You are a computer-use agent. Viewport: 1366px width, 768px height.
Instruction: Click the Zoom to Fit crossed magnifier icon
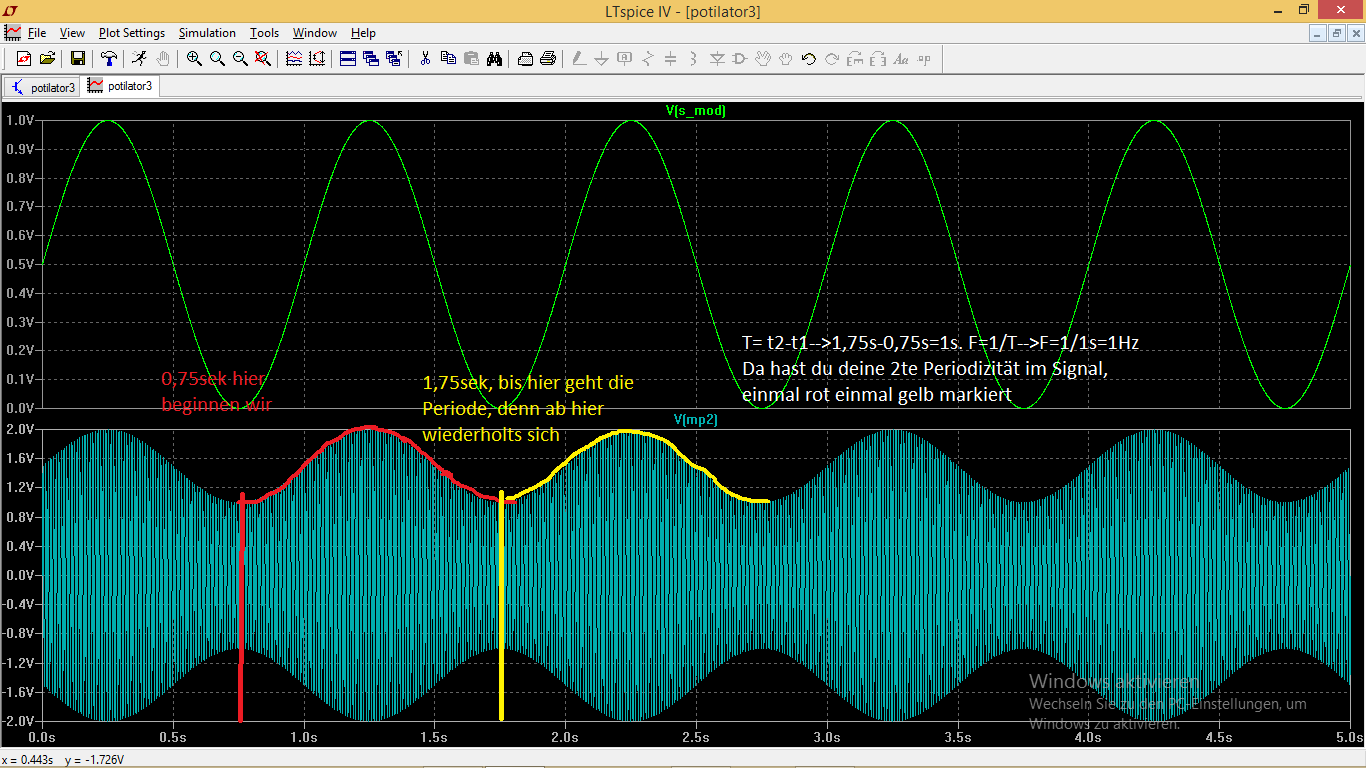click(x=263, y=59)
